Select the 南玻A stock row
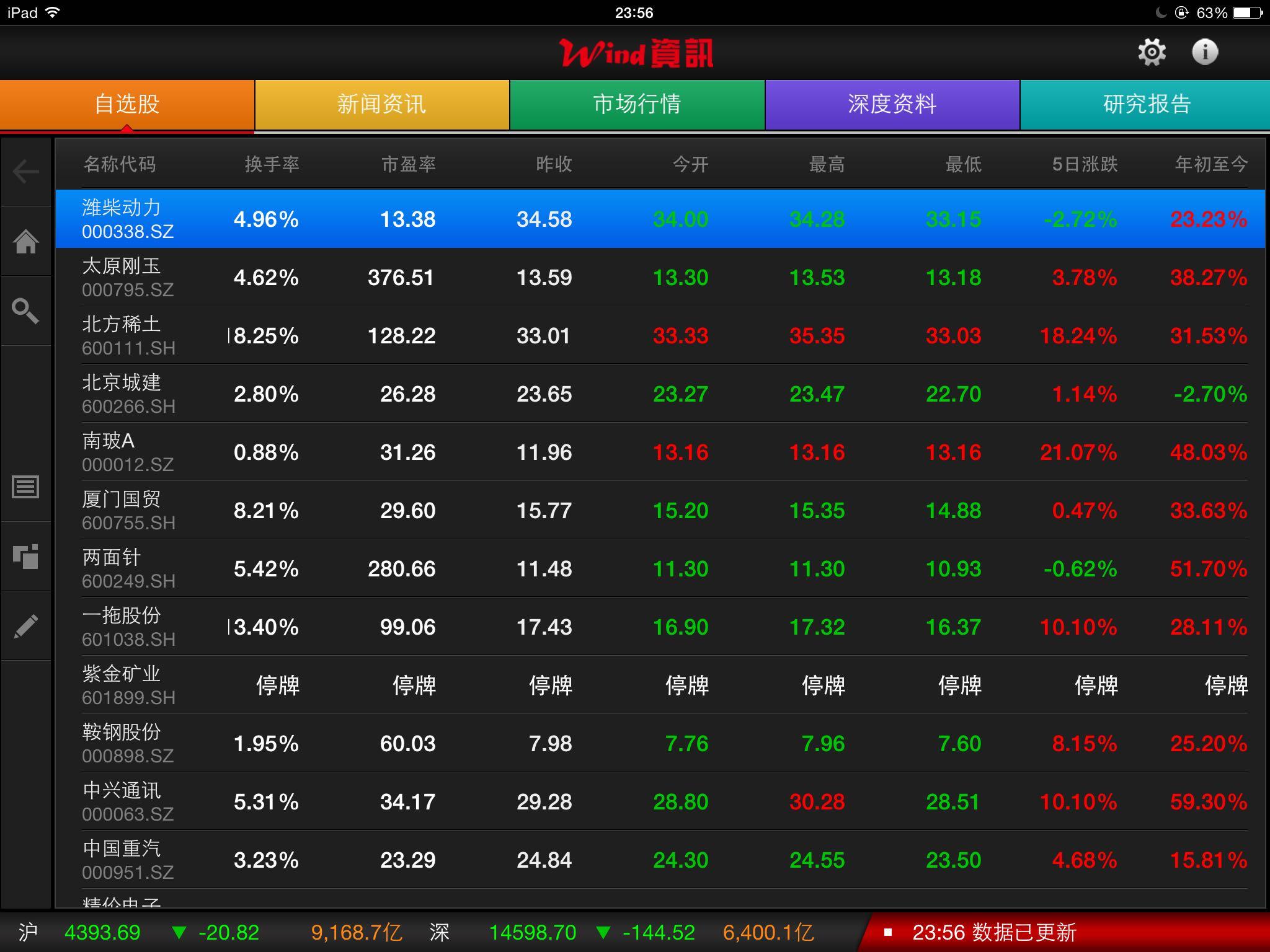Screen dimensions: 1270x952 (x=660, y=452)
